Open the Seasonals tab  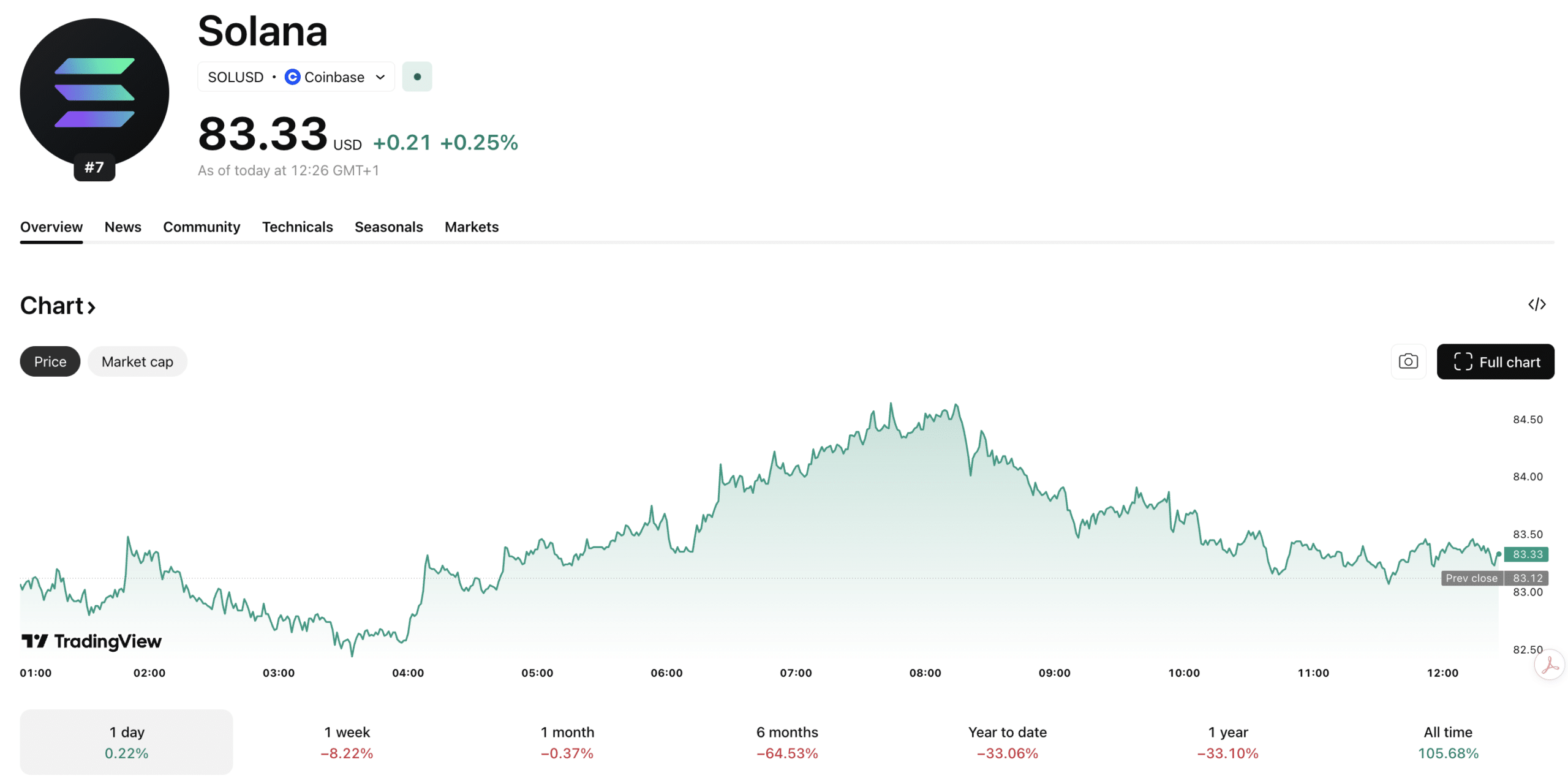point(388,227)
